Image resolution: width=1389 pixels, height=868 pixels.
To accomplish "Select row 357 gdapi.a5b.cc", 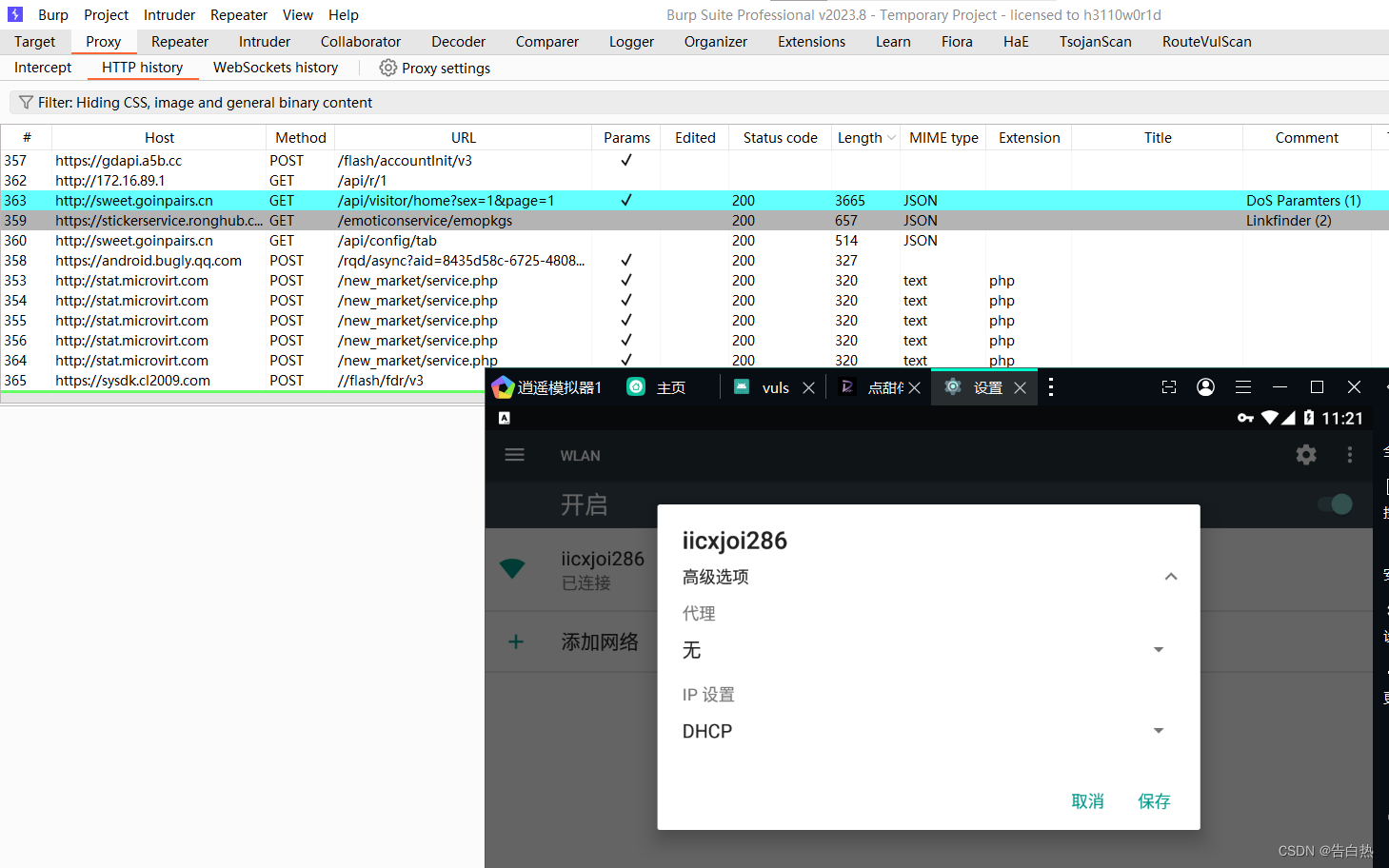I will 695,161.
